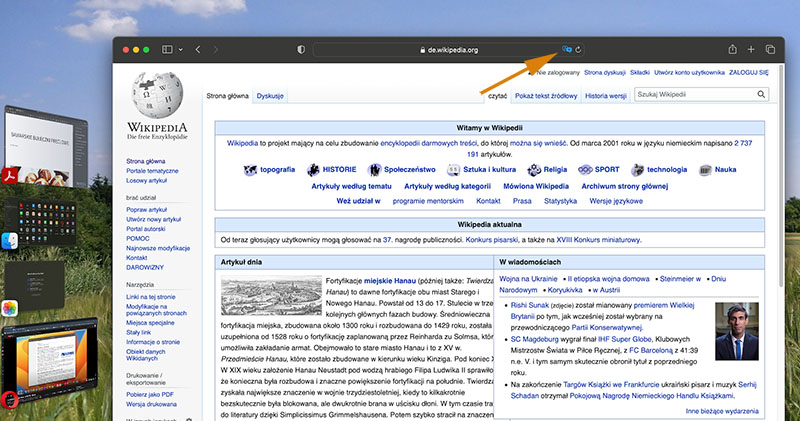The width and height of the screenshot is (800, 421).
Task: Open the SC Magdeburg link
Action: (x=535, y=339)
